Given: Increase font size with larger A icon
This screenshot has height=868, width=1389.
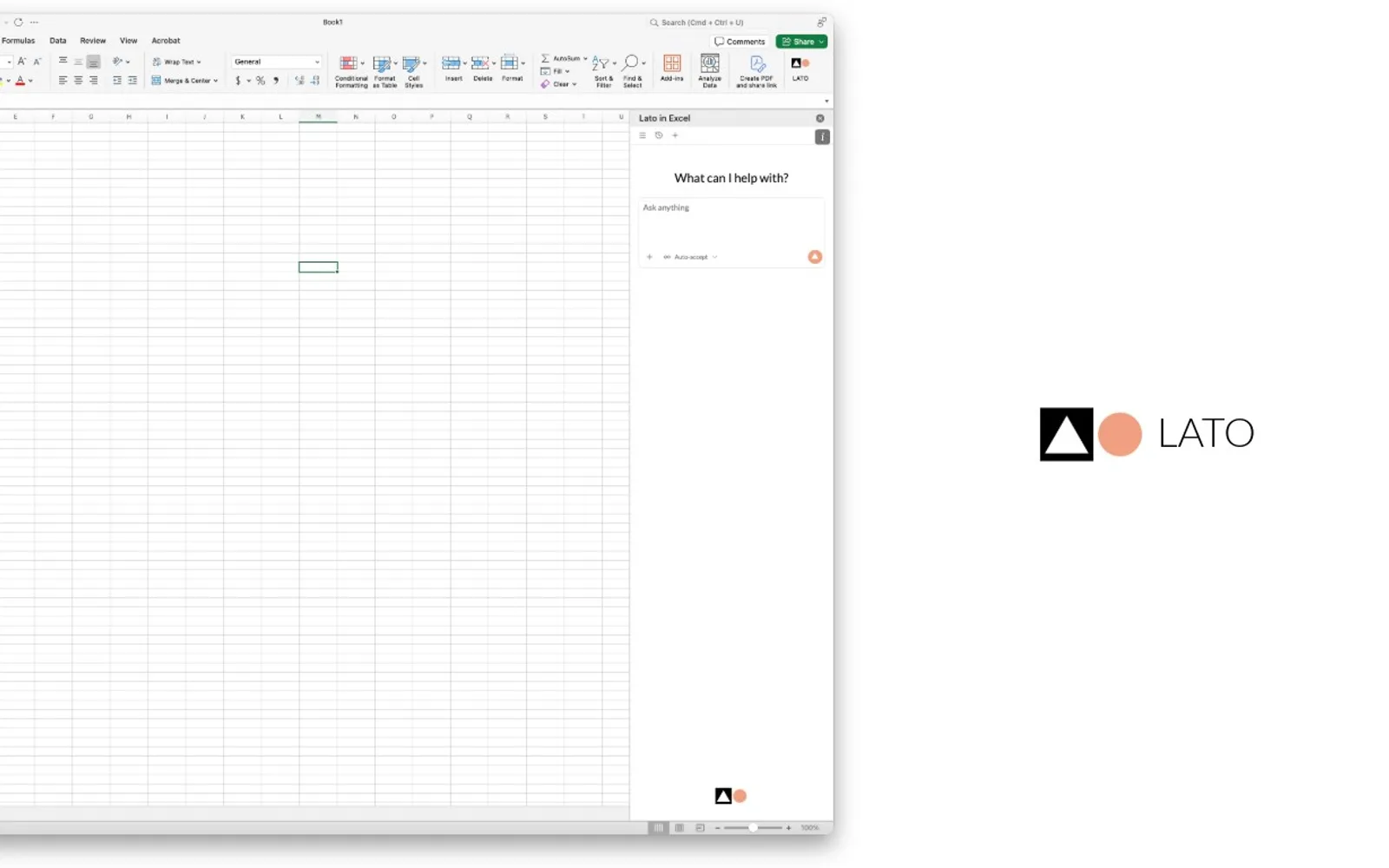Looking at the screenshot, I should click(22, 62).
